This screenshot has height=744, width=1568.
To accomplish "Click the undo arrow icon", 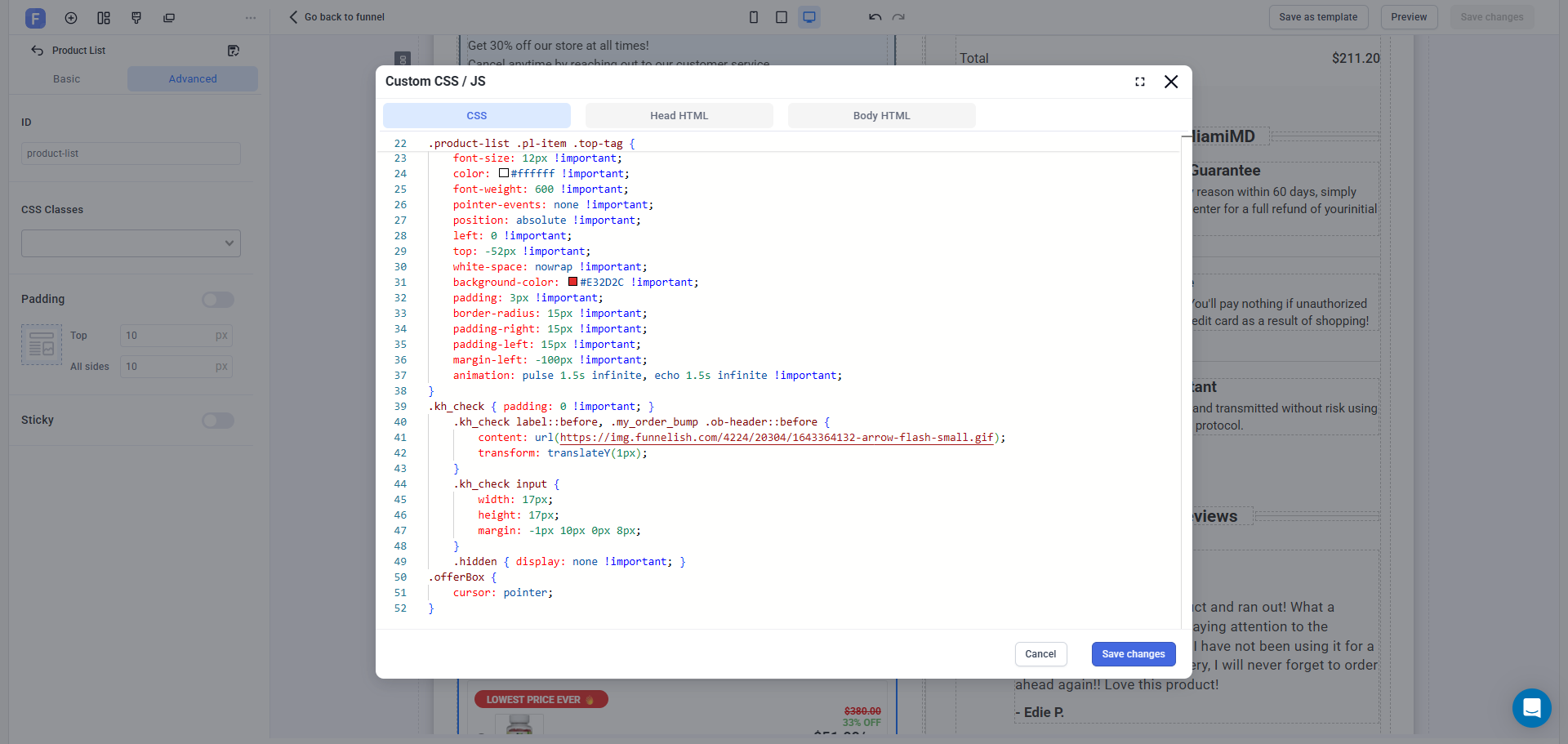I will click(875, 17).
